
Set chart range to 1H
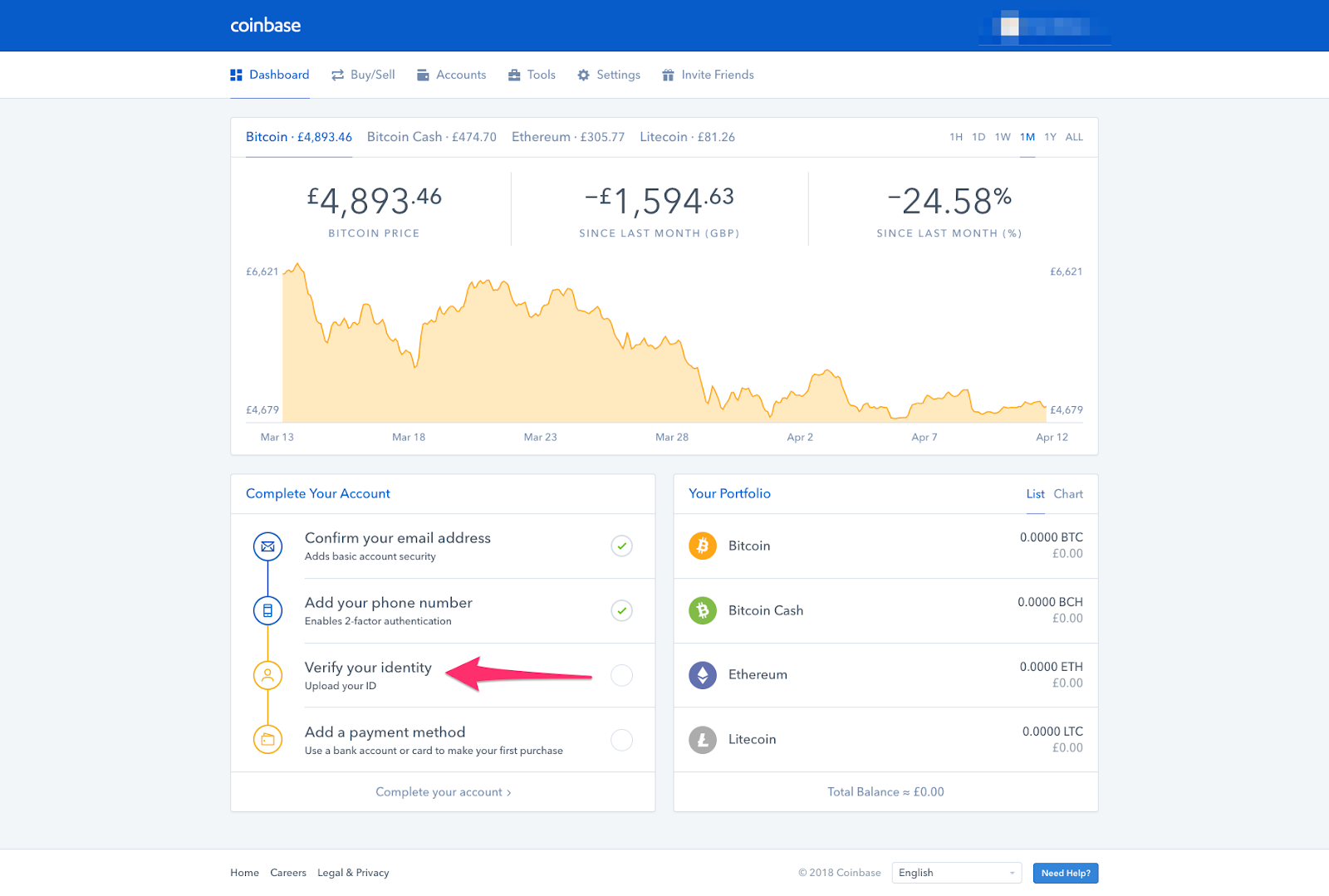coord(956,137)
